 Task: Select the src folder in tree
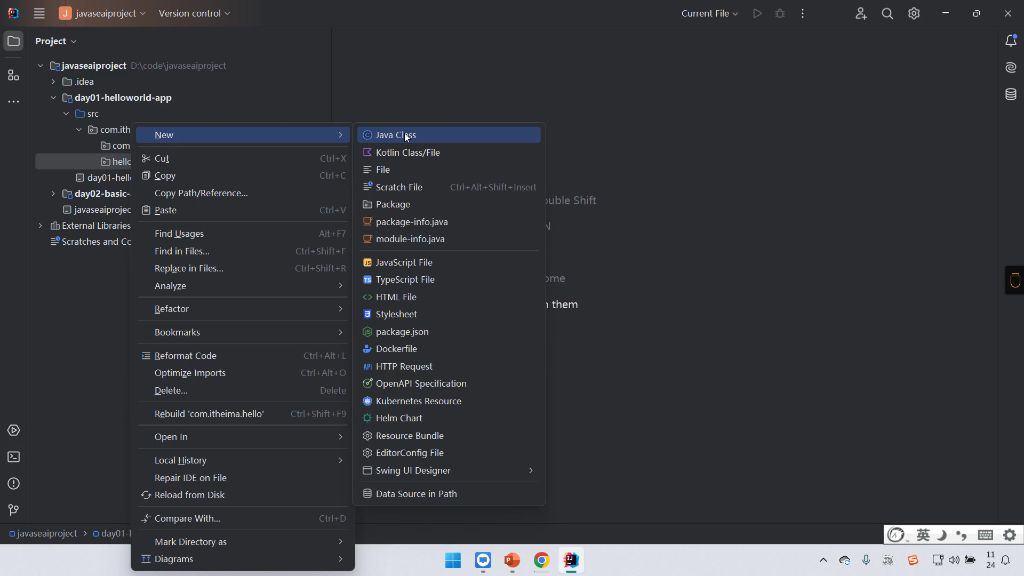pos(92,114)
